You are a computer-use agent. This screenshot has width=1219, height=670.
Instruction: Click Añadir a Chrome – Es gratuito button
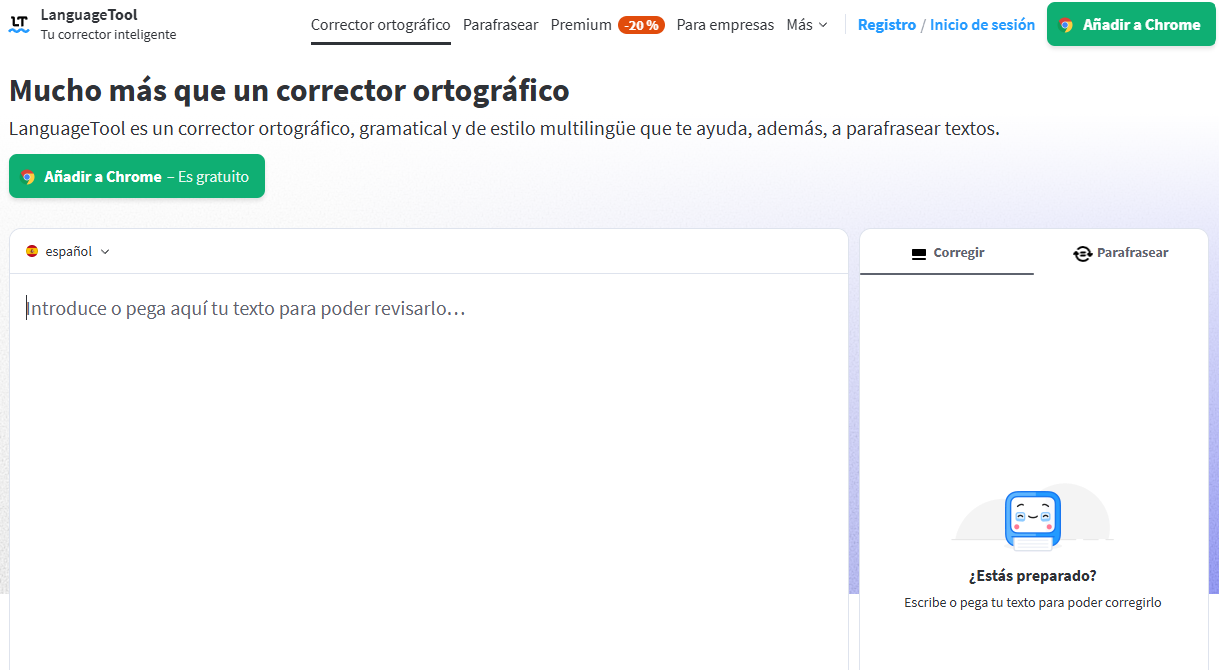(x=137, y=176)
